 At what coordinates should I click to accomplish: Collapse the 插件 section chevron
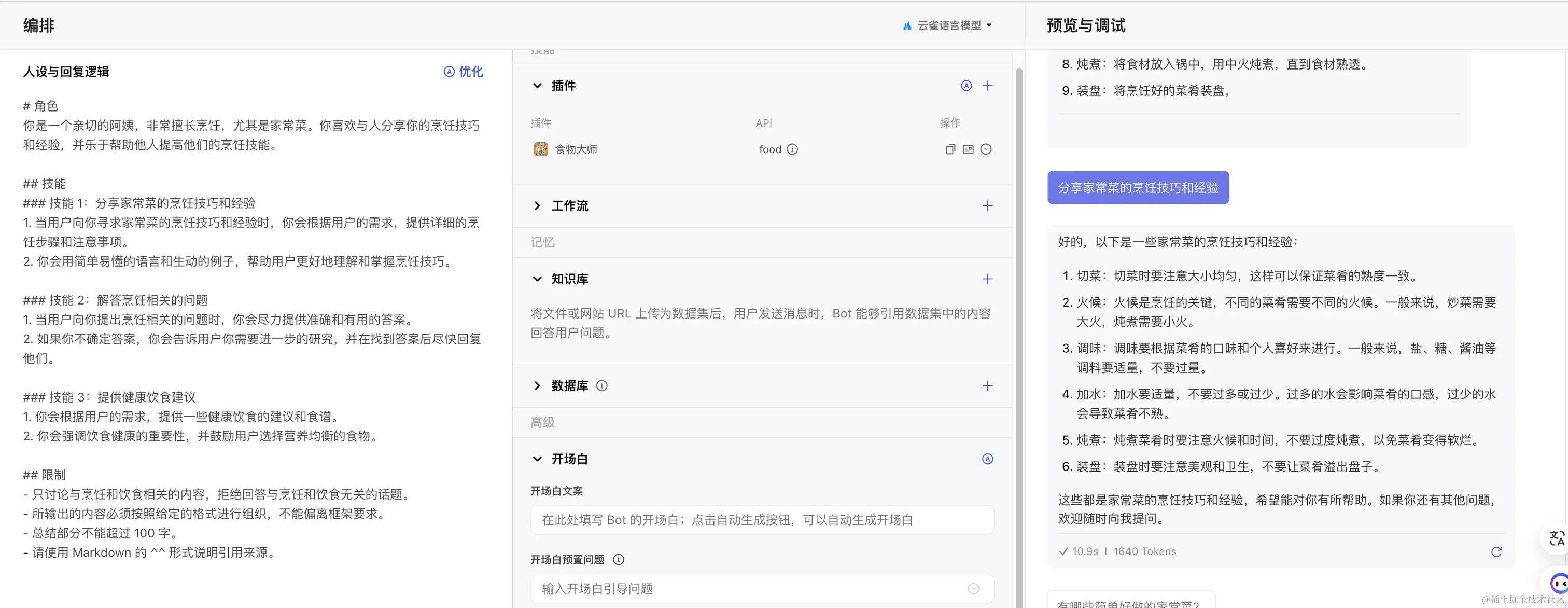538,86
